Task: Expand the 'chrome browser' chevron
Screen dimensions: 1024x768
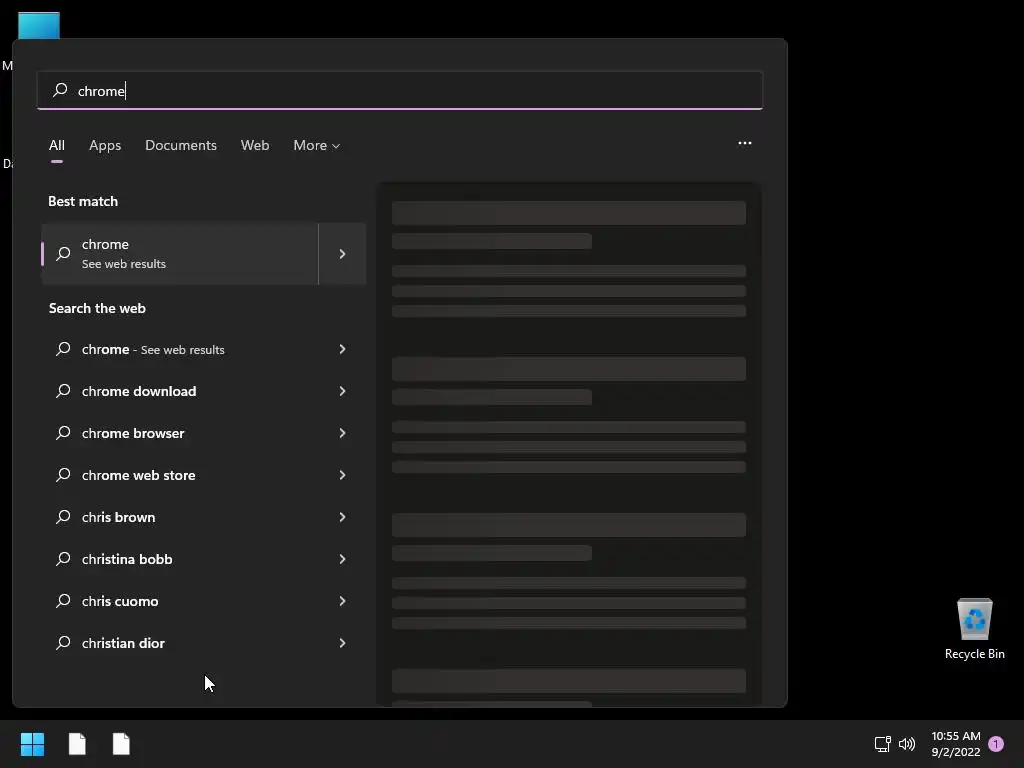Action: 342,433
